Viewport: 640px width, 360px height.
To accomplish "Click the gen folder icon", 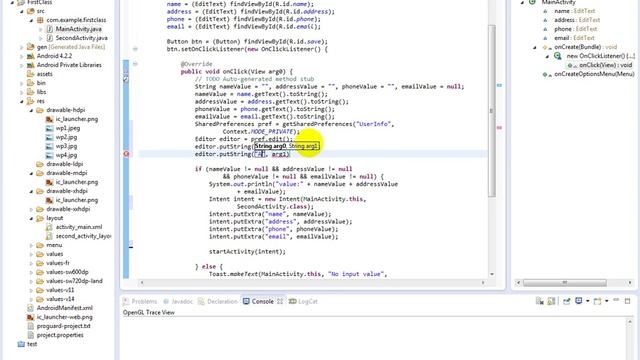I will tap(30, 47).
